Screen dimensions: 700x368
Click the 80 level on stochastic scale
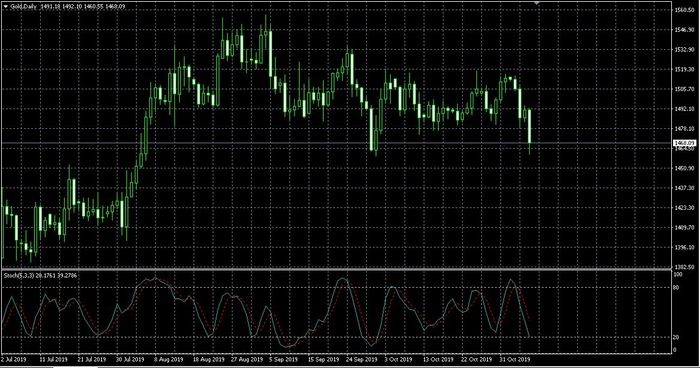[x=676, y=288]
